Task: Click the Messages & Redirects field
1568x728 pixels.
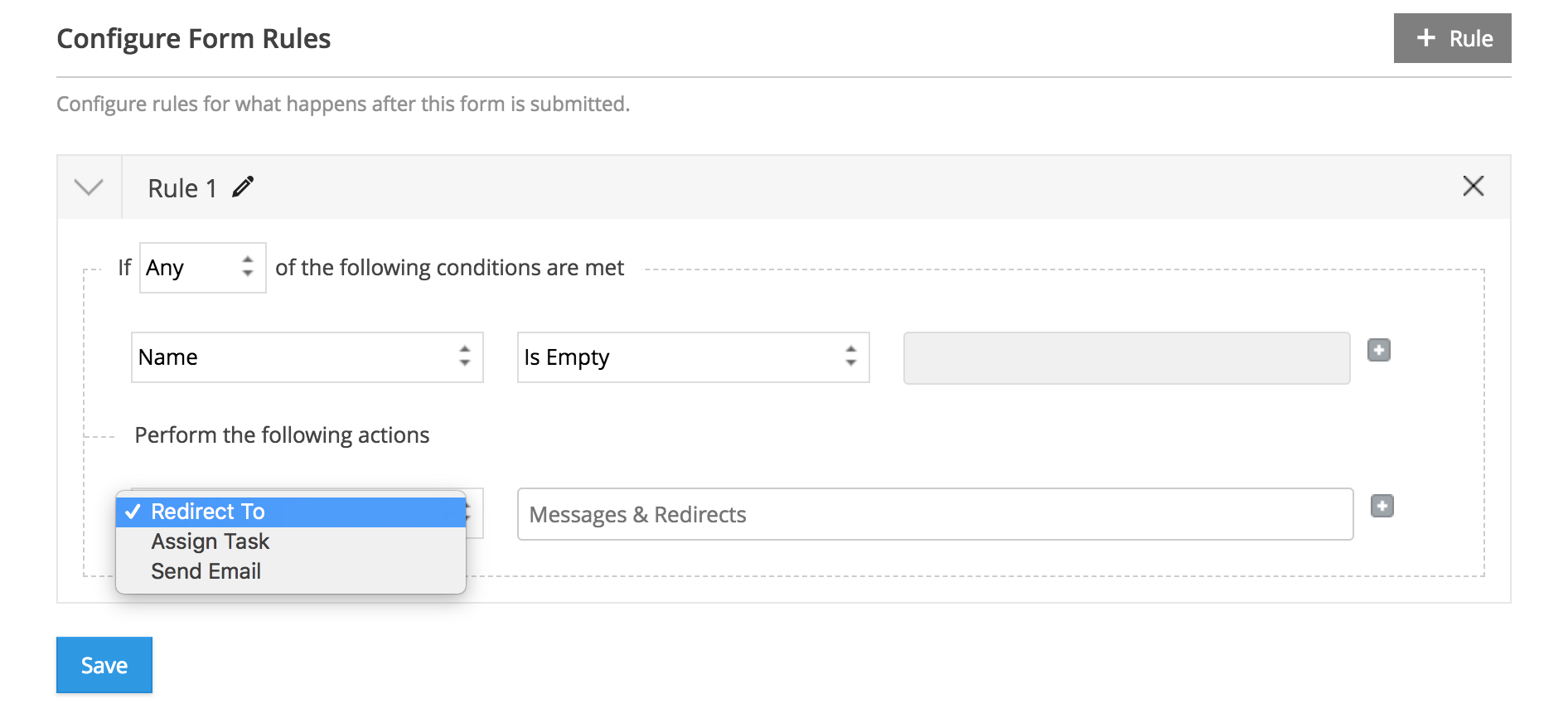Action: click(935, 514)
